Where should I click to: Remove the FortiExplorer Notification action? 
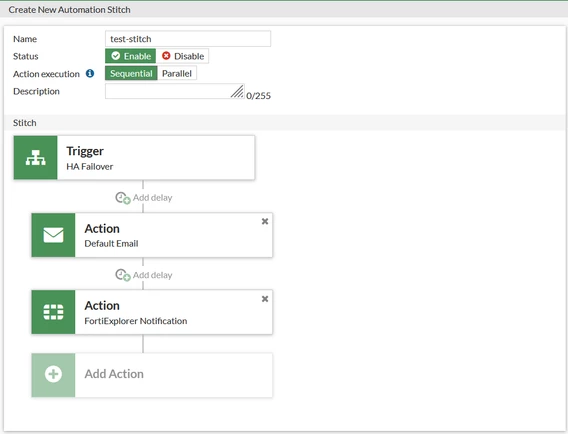[265, 299]
